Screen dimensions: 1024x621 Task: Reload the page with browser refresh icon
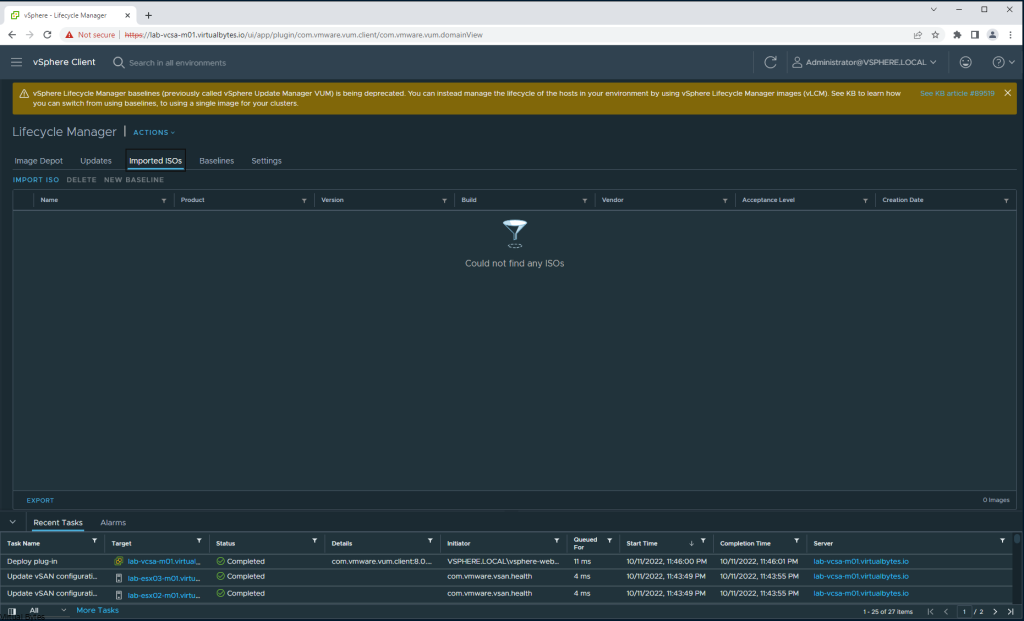47,35
